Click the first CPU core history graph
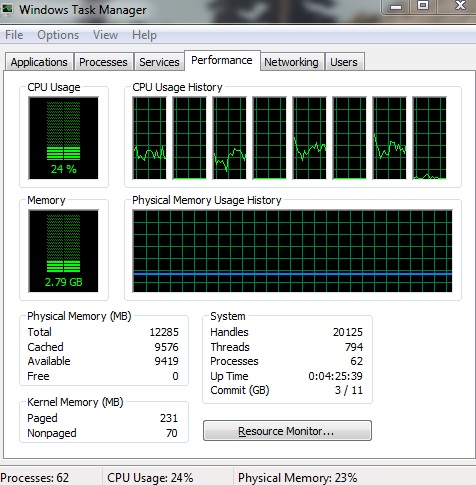 [x=149, y=138]
